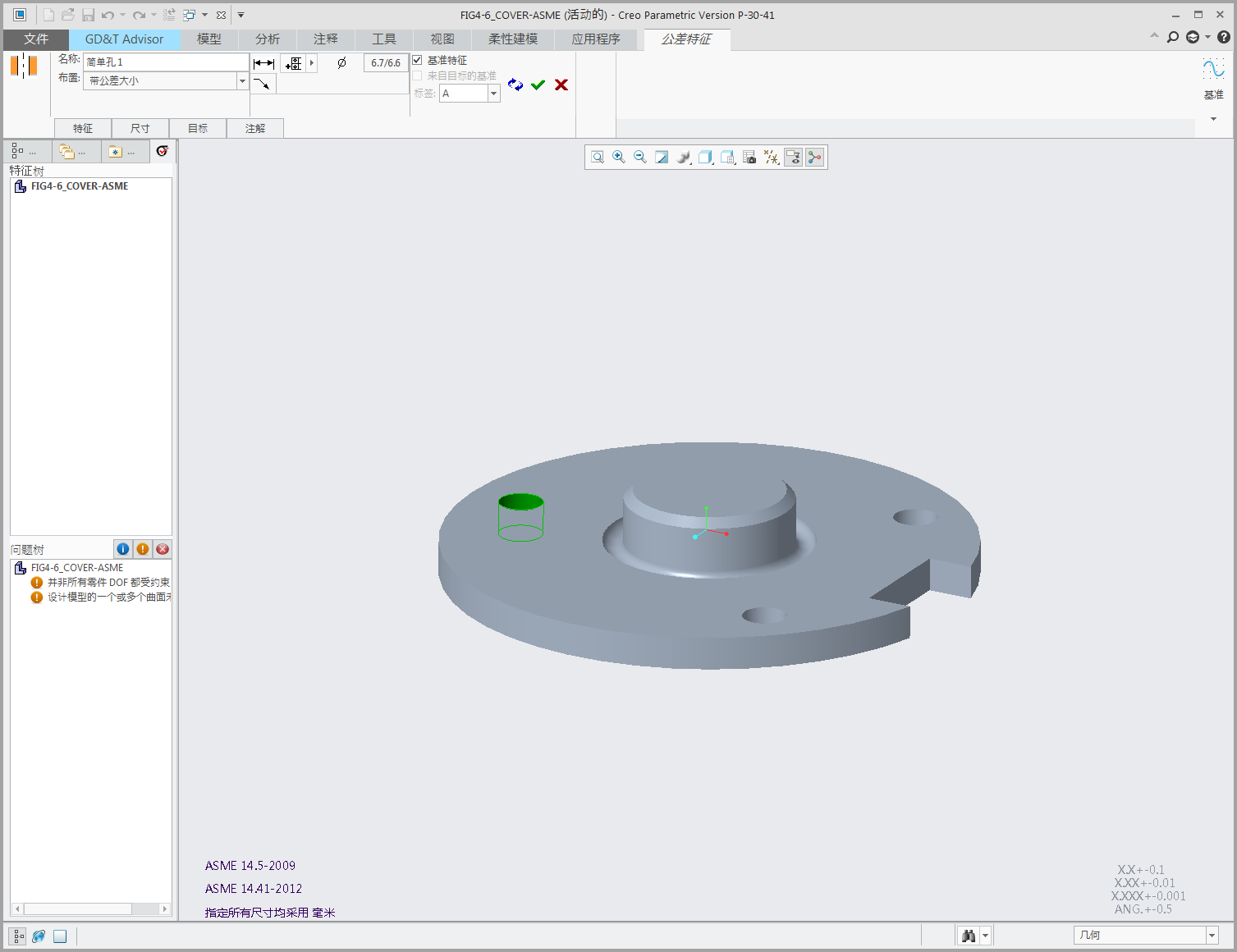
Task: Open the 几何 selection filter dropdown
Action: (1212, 936)
